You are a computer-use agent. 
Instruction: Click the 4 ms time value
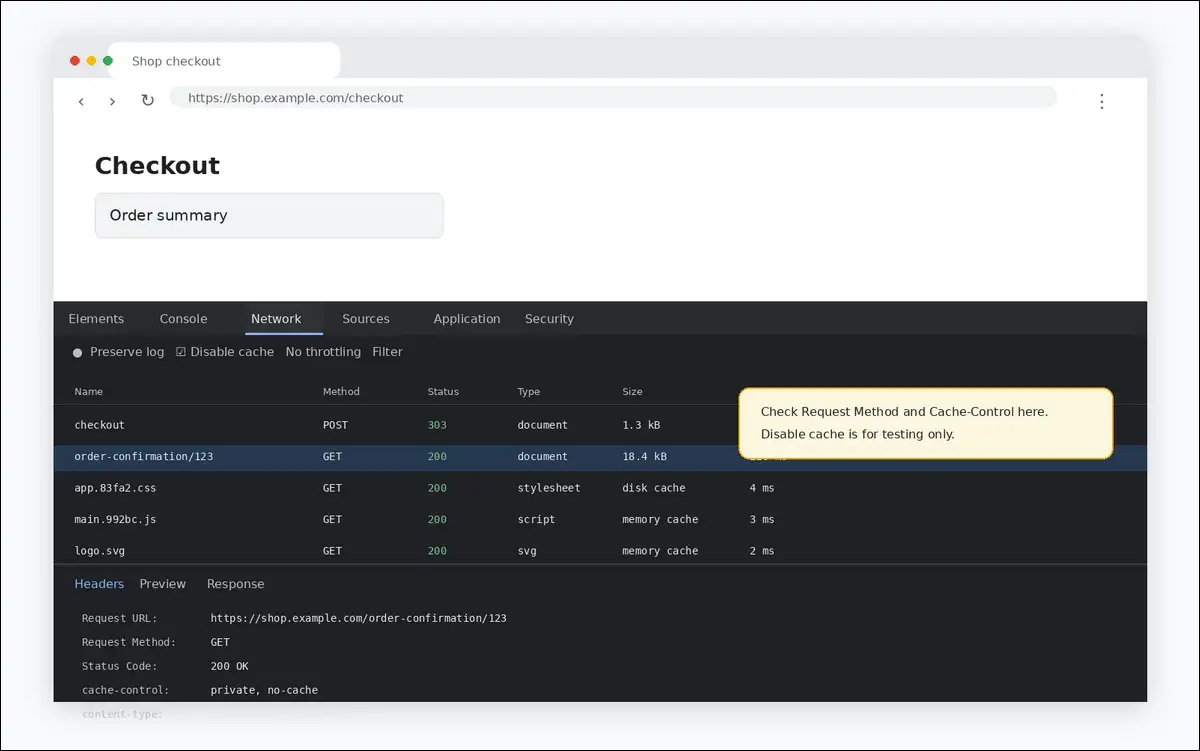coord(762,488)
